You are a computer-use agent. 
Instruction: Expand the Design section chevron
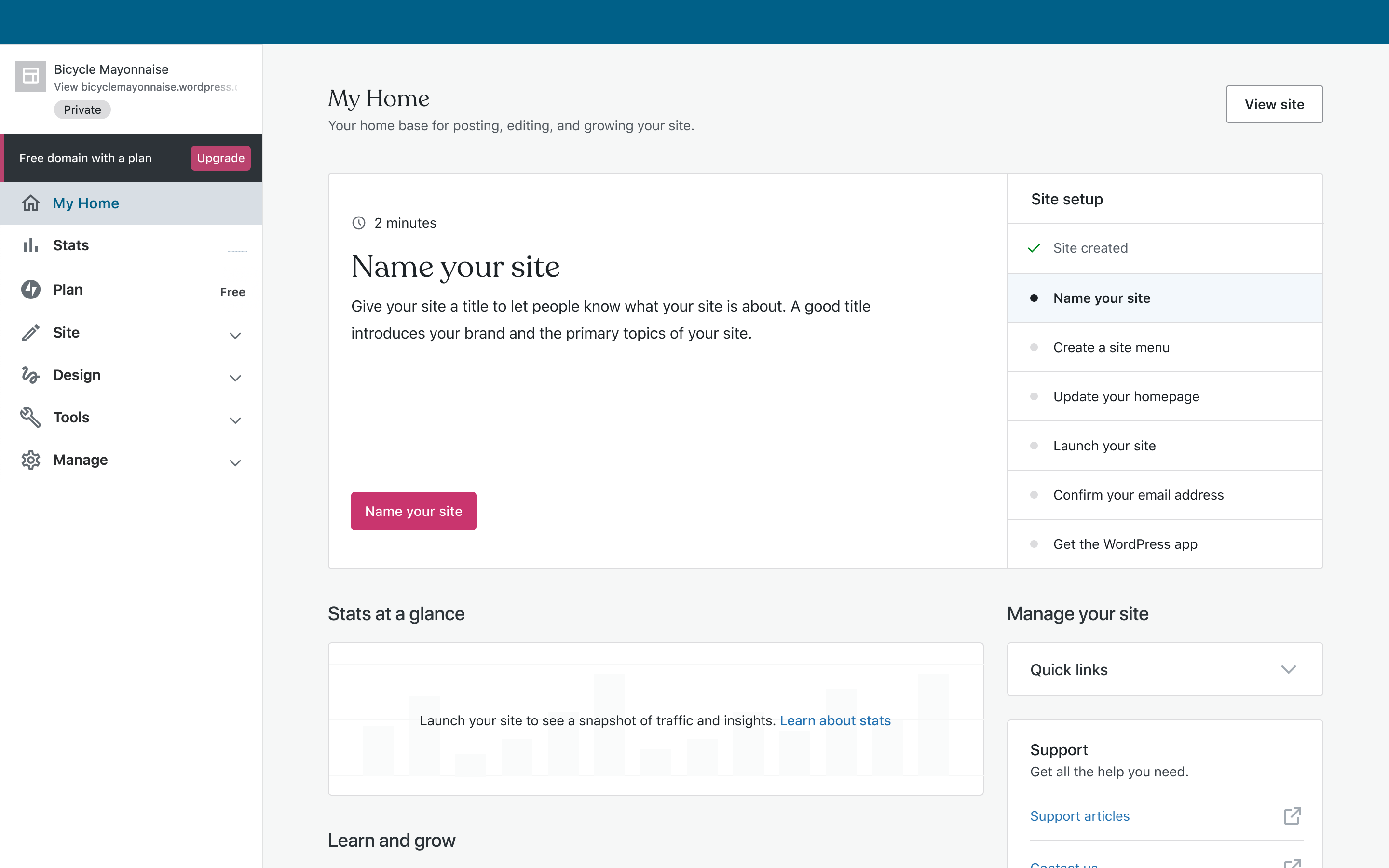pyautogui.click(x=235, y=378)
